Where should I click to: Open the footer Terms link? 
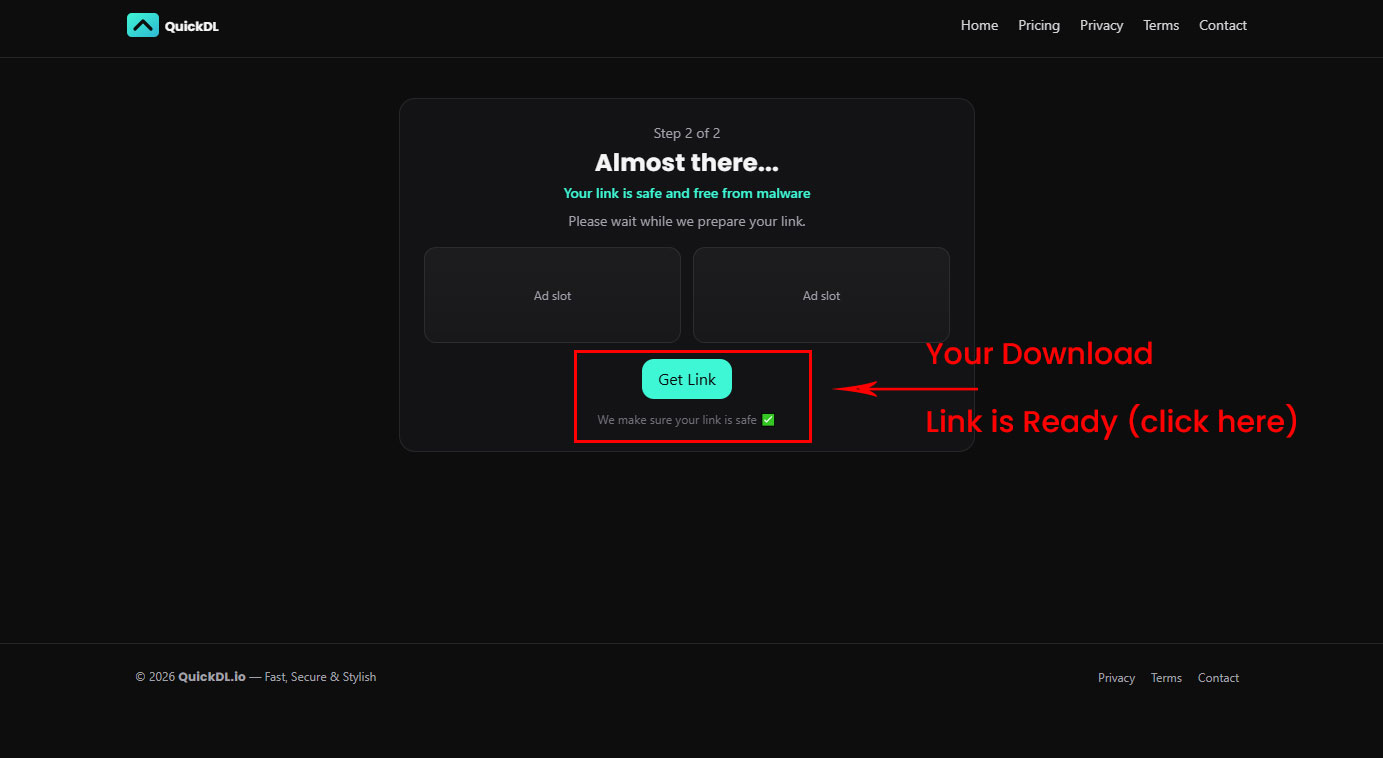[x=1166, y=678]
